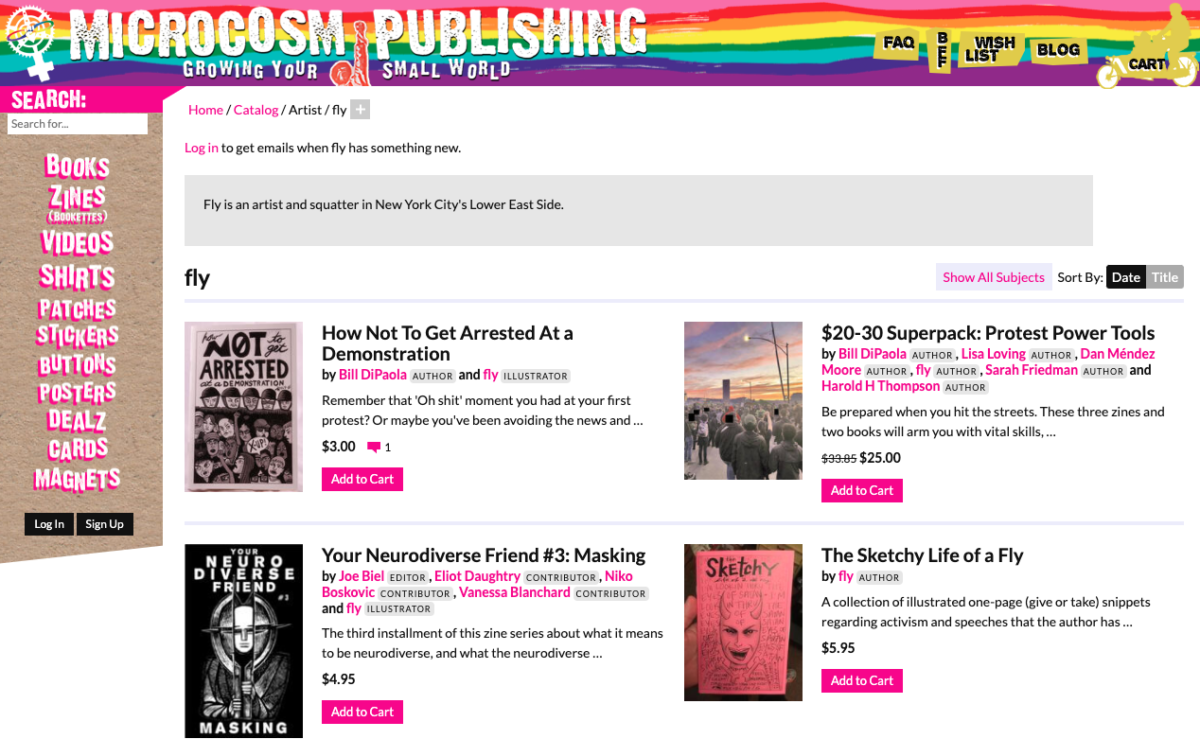The image size is (1200, 739).
Task: Open the FAQ header sign
Action: click(897, 44)
